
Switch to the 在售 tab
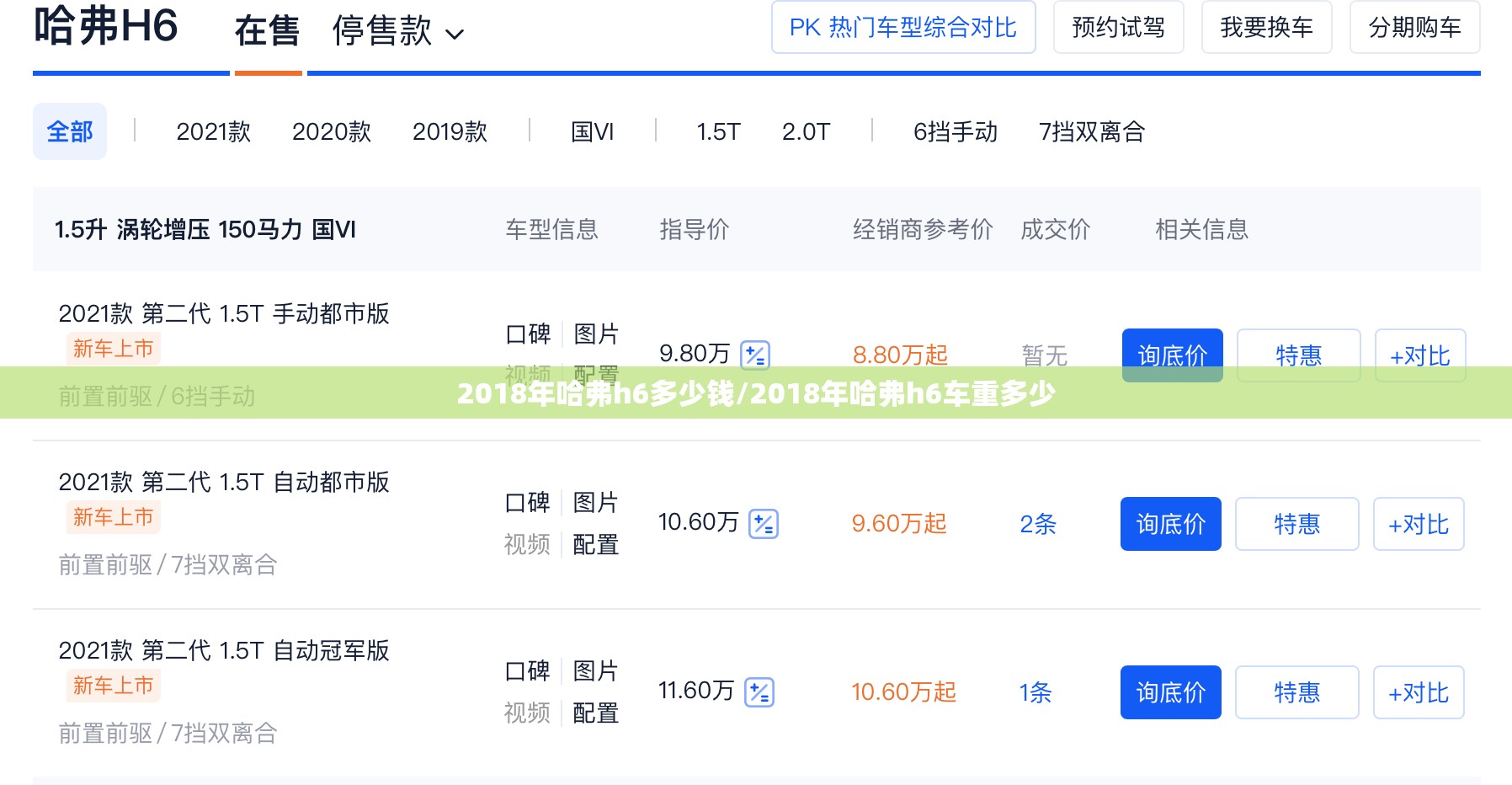click(x=267, y=32)
